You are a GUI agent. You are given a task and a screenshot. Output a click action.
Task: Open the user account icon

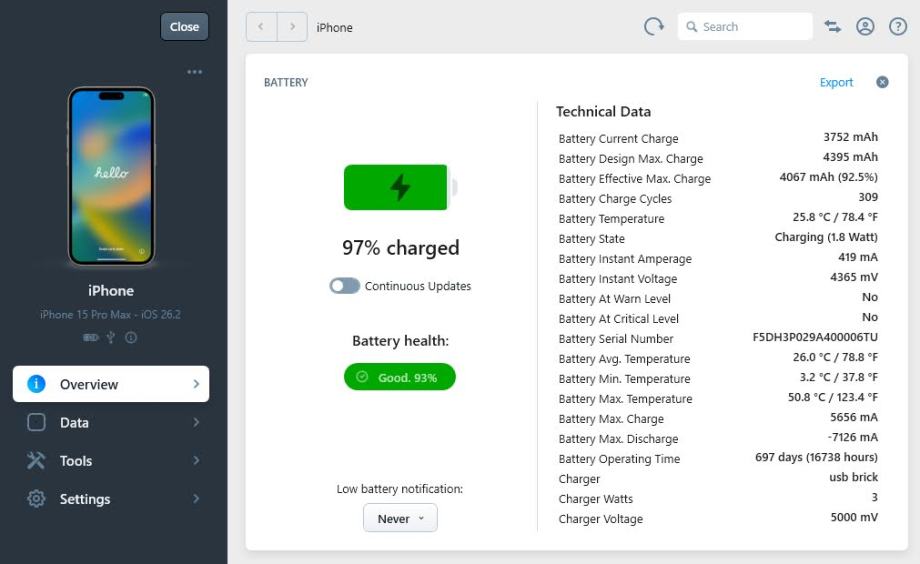(x=865, y=27)
